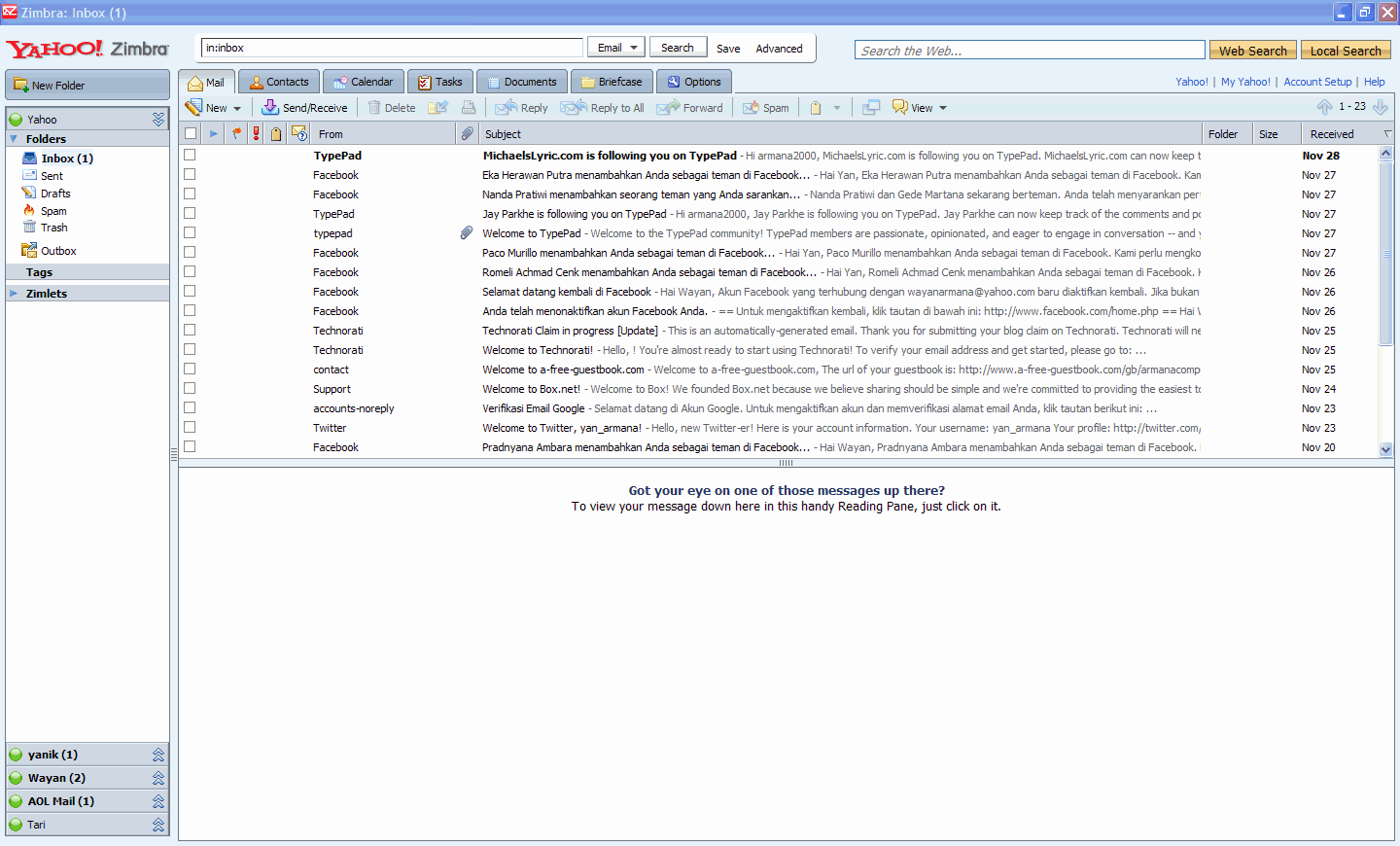Check the Eka Herawan Putra Facebook message
Screen dimensions: 1400x846
tap(190, 174)
